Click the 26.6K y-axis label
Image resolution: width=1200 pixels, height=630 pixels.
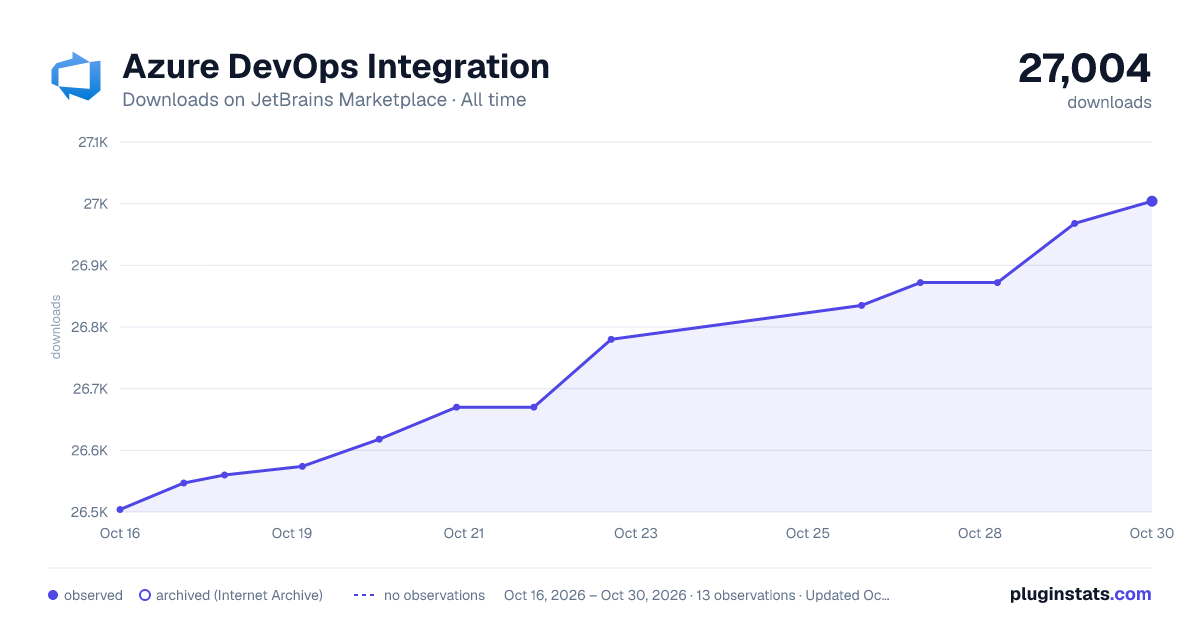89,451
